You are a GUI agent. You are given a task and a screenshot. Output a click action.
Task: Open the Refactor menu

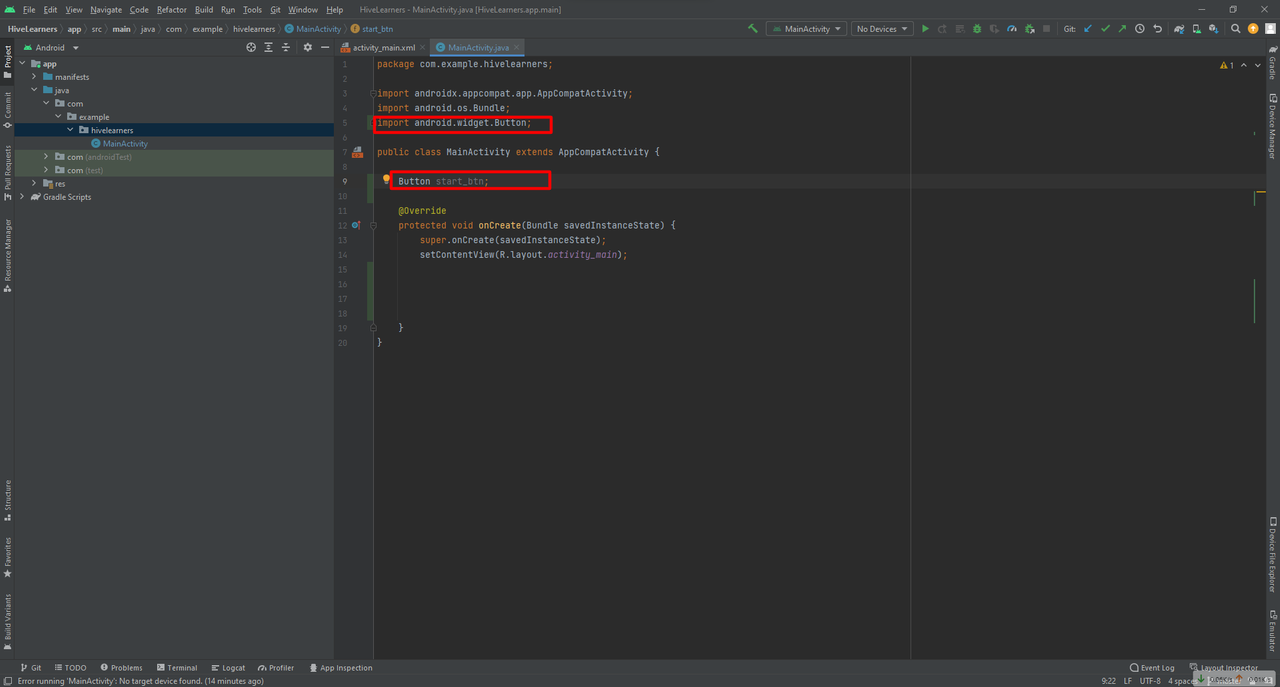(172, 10)
